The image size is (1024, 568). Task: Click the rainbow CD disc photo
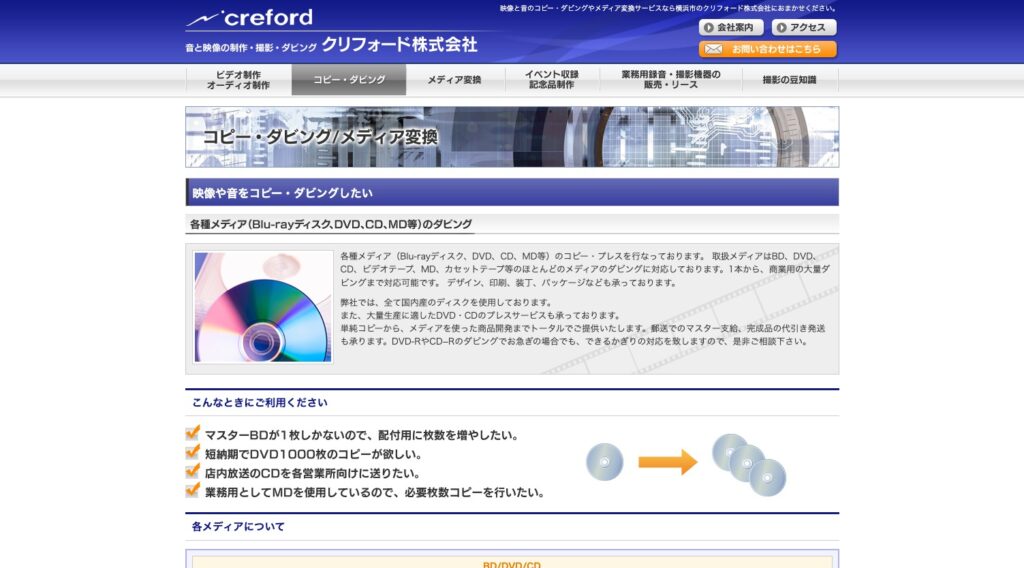coord(263,307)
